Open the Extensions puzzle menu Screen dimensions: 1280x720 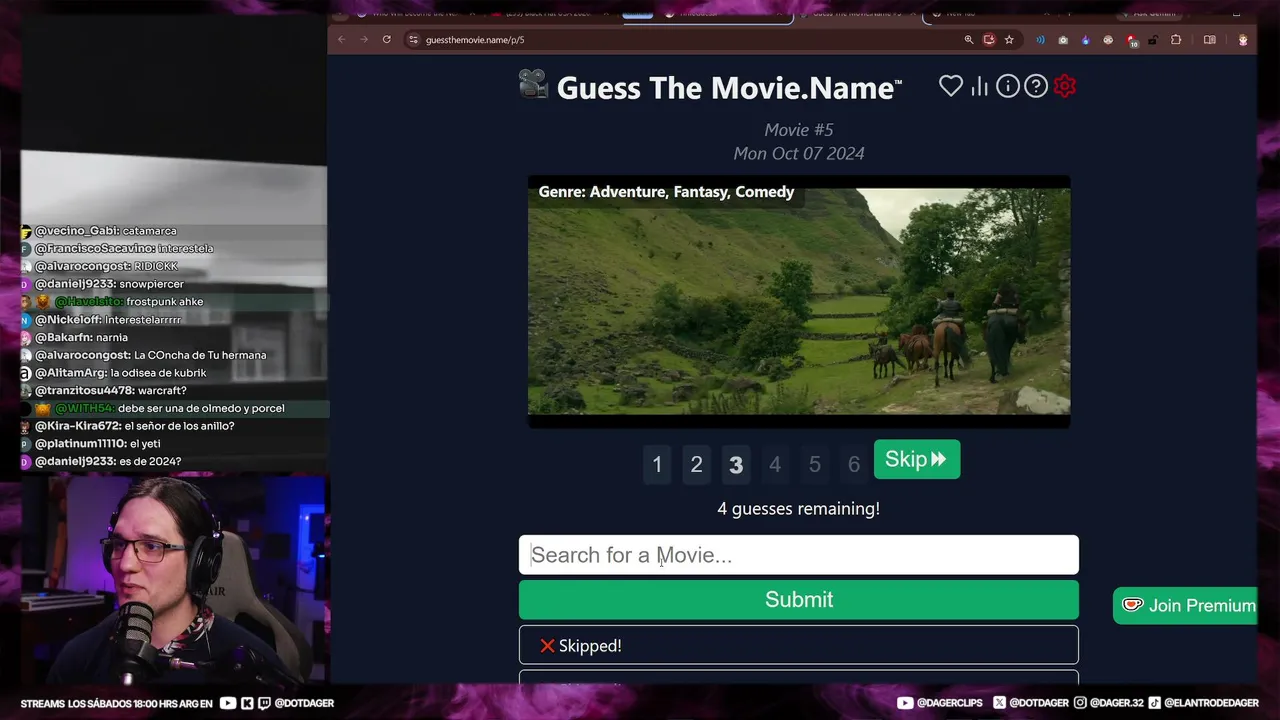click(1176, 40)
